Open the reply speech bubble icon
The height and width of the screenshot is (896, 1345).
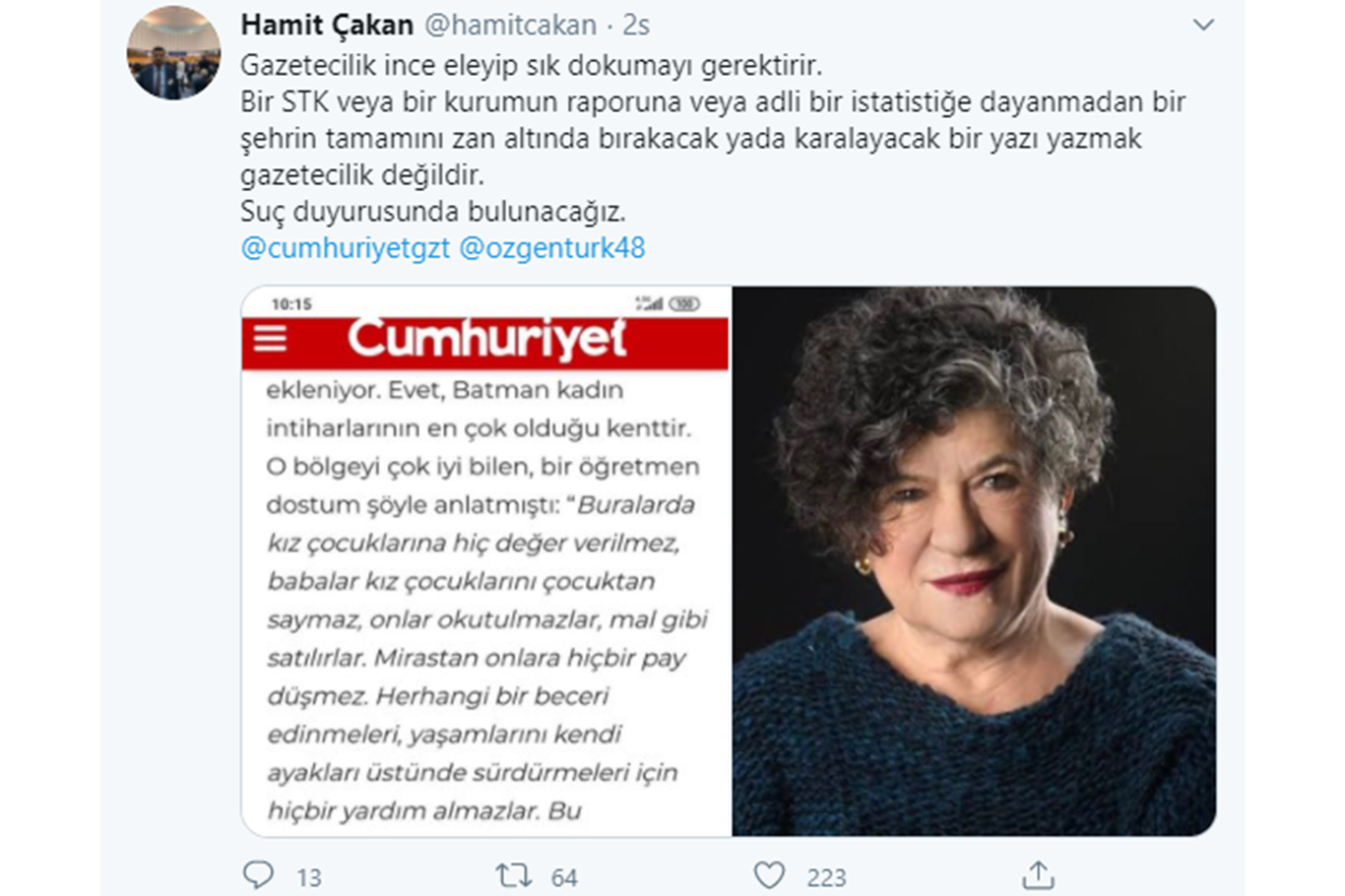258,874
